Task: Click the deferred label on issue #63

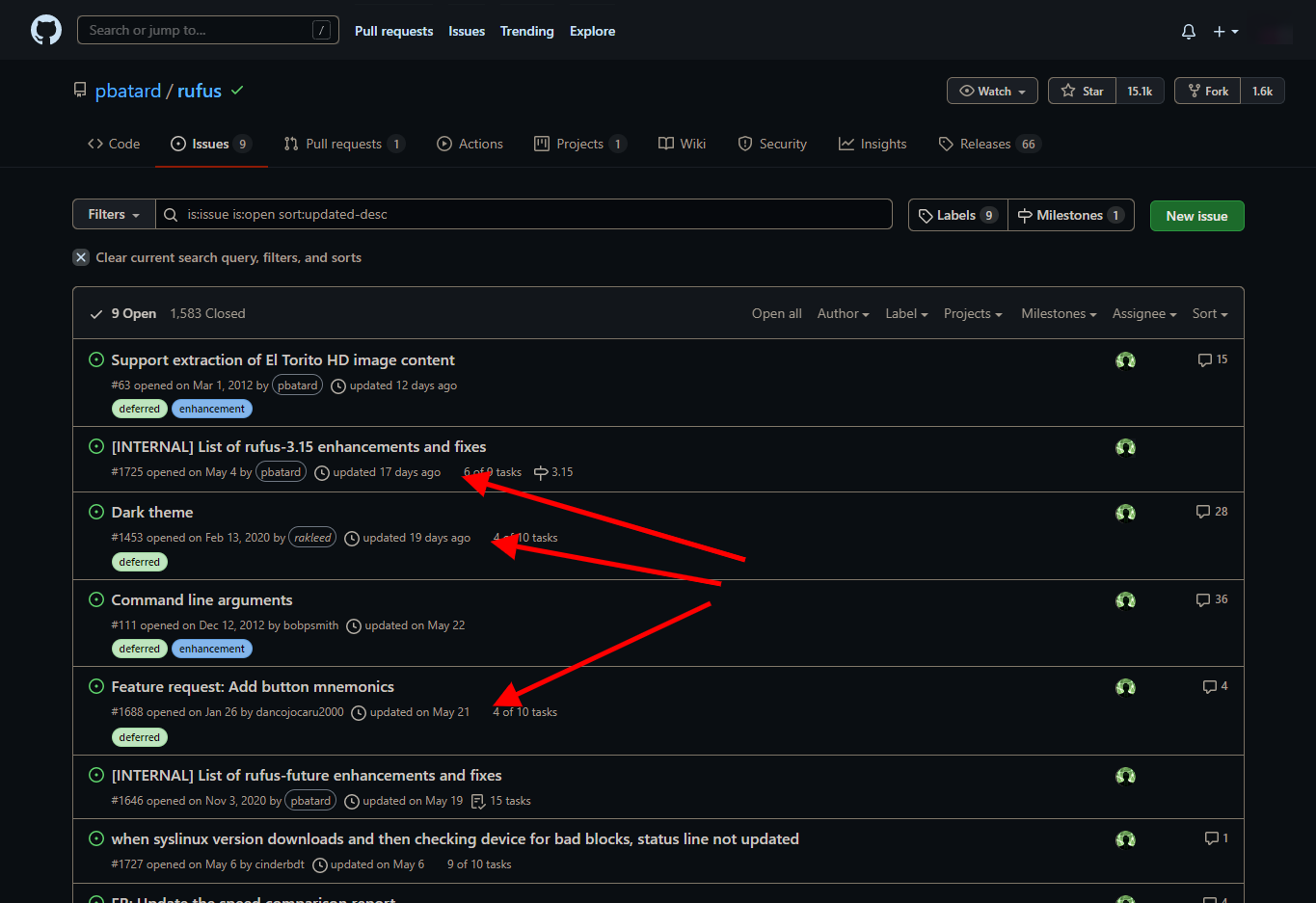Action: point(140,409)
